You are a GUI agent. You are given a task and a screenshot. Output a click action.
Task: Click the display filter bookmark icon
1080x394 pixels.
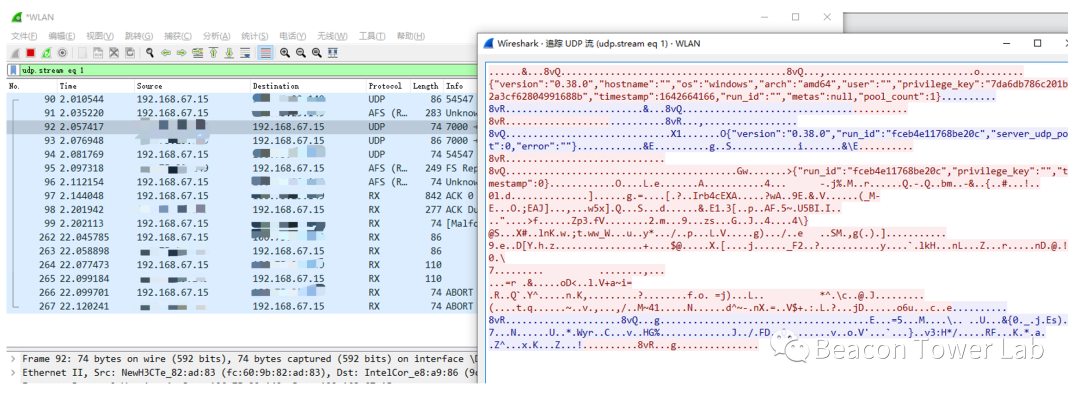click(13, 70)
